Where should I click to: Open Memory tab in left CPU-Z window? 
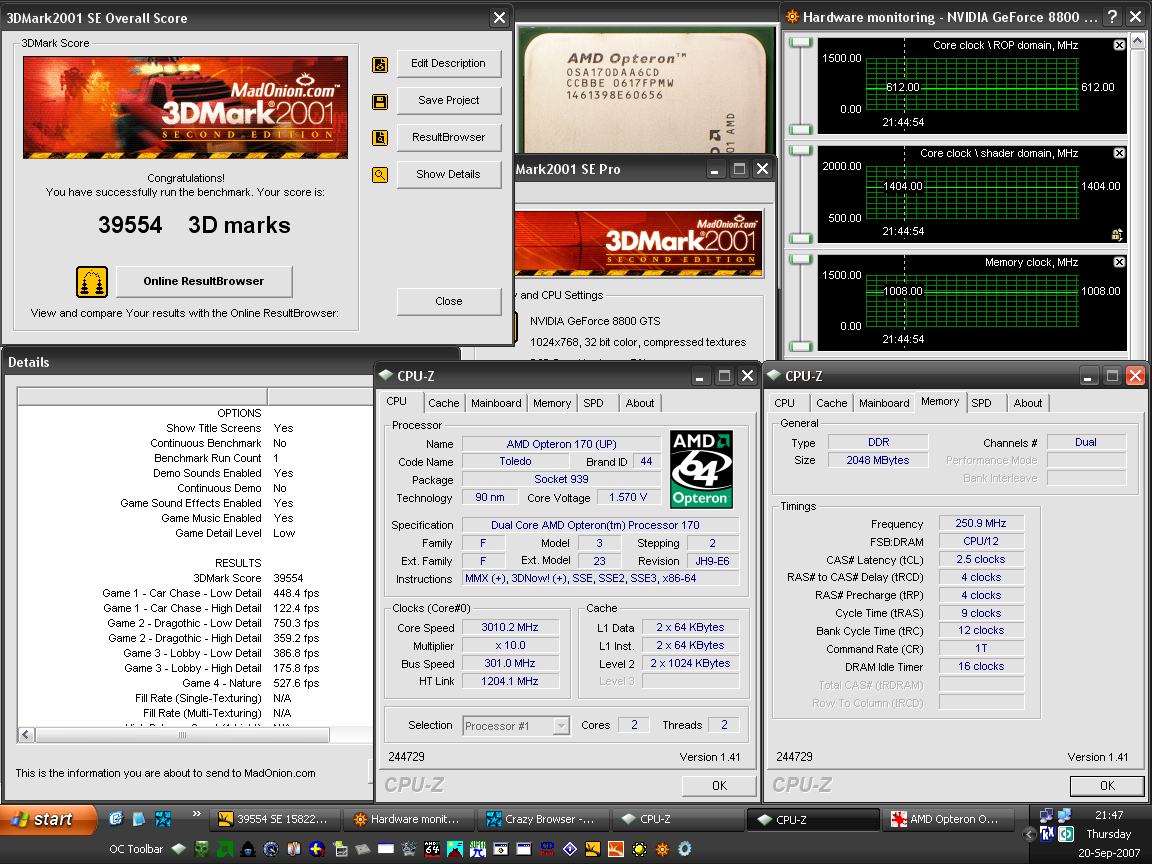552,403
